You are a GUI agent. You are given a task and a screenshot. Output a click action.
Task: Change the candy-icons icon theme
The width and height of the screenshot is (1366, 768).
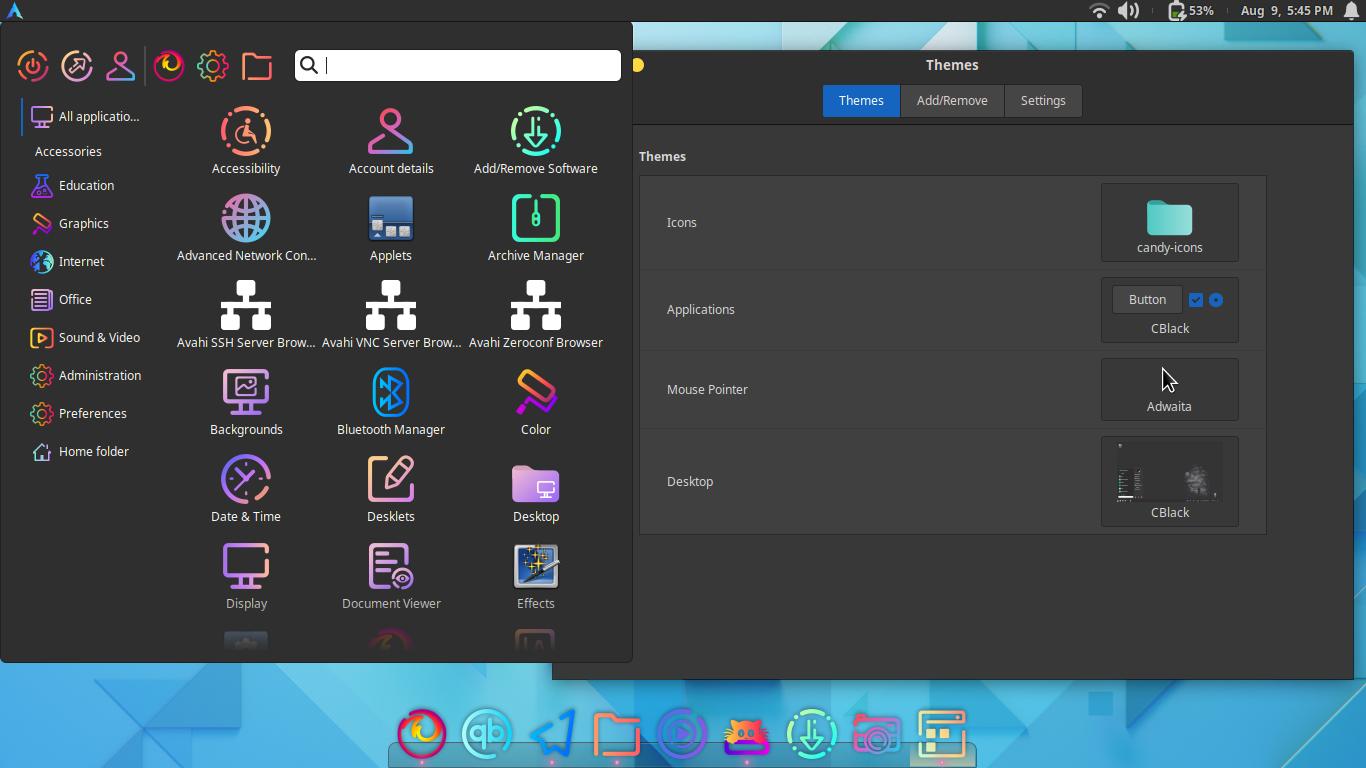pos(1169,223)
